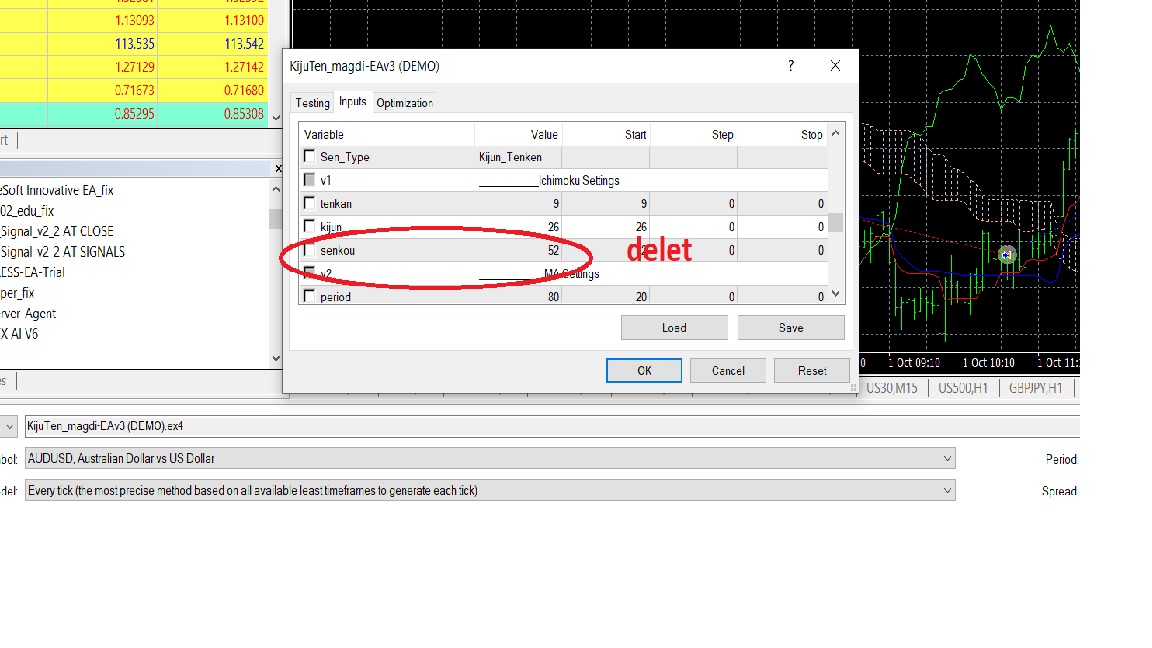The width and height of the screenshot is (1152, 648).
Task: Open the Optimization tab
Action: click(404, 103)
